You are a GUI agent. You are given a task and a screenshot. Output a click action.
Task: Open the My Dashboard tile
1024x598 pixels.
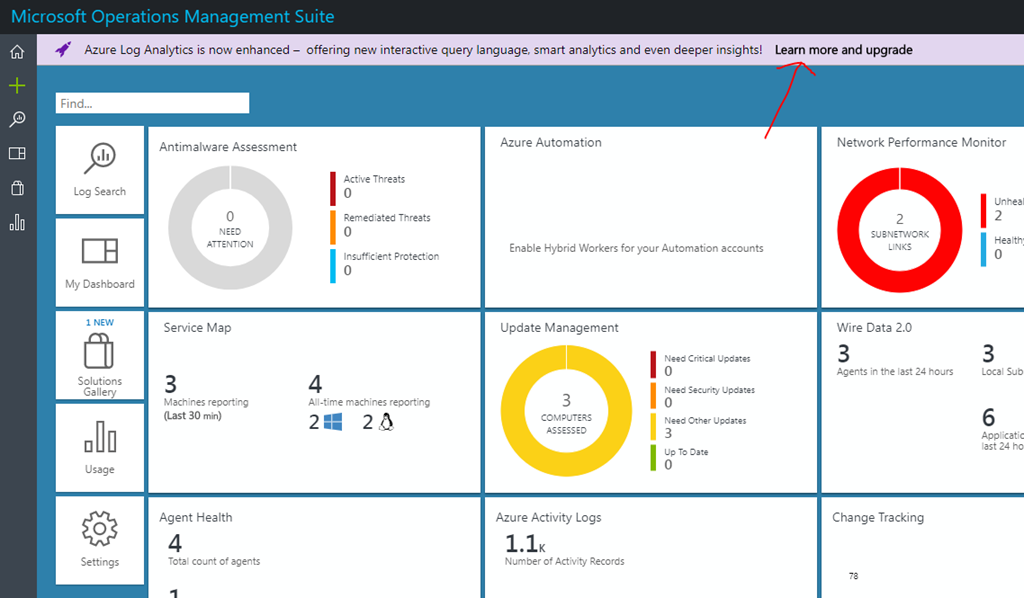tap(100, 261)
